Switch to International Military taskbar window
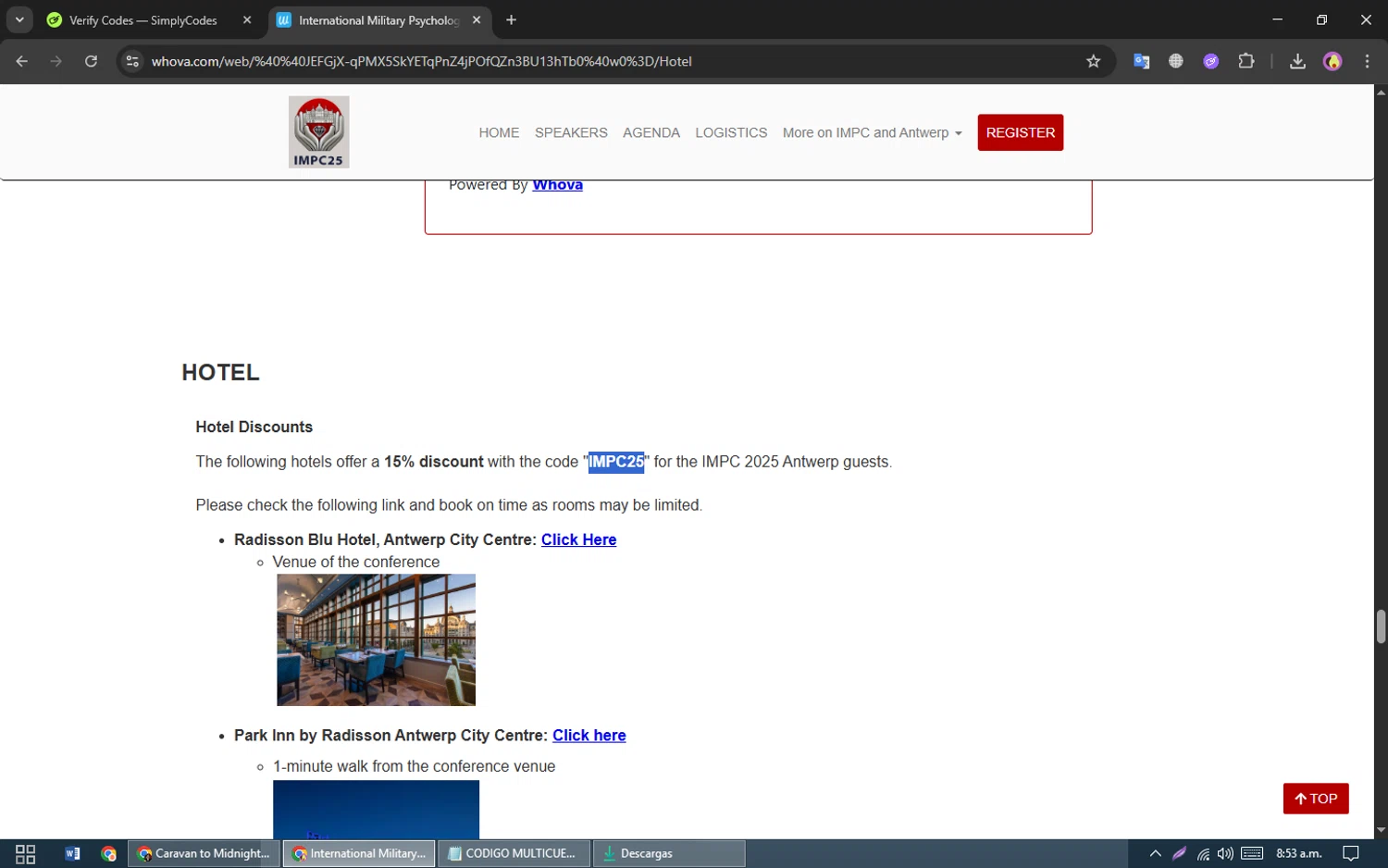Screen dimensions: 1388x868 pyautogui.click(x=359, y=854)
